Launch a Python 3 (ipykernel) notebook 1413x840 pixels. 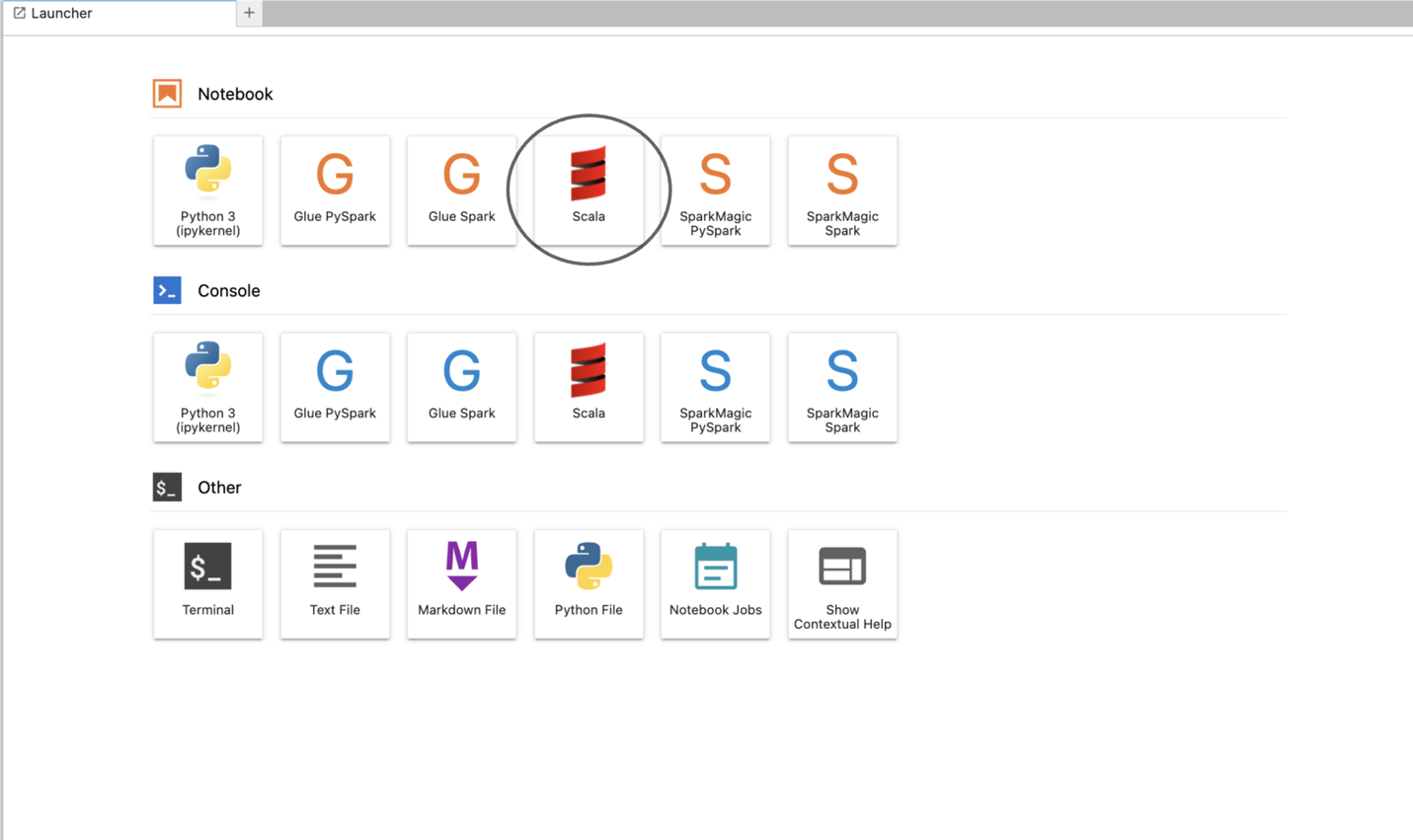click(207, 191)
